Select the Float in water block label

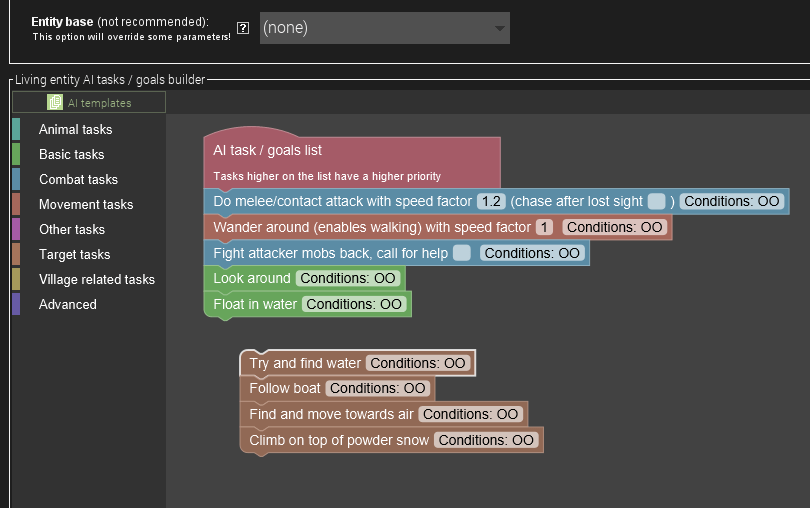[255, 304]
